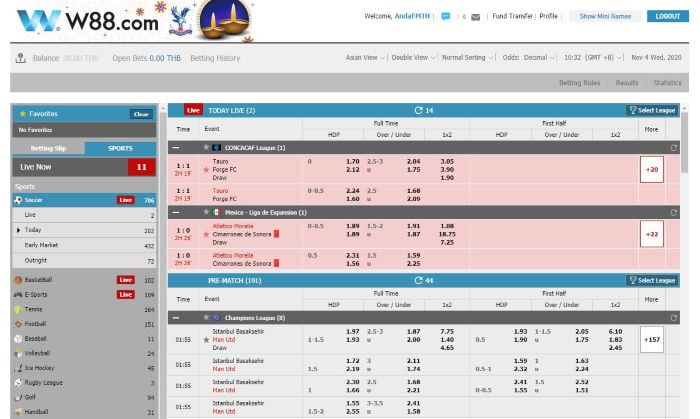Click the Football sport icon
The image size is (700, 419).
point(18,324)
